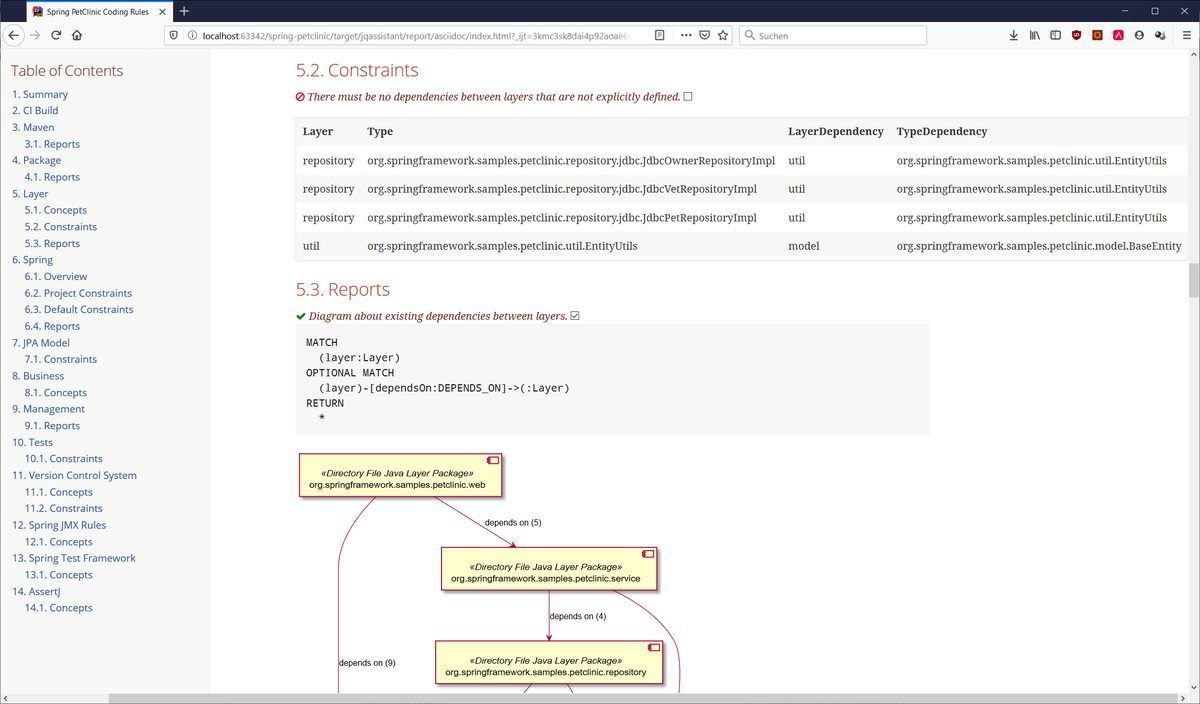Bookmark this page with the star
1200x704 pixels.
[x=722, y=35]
